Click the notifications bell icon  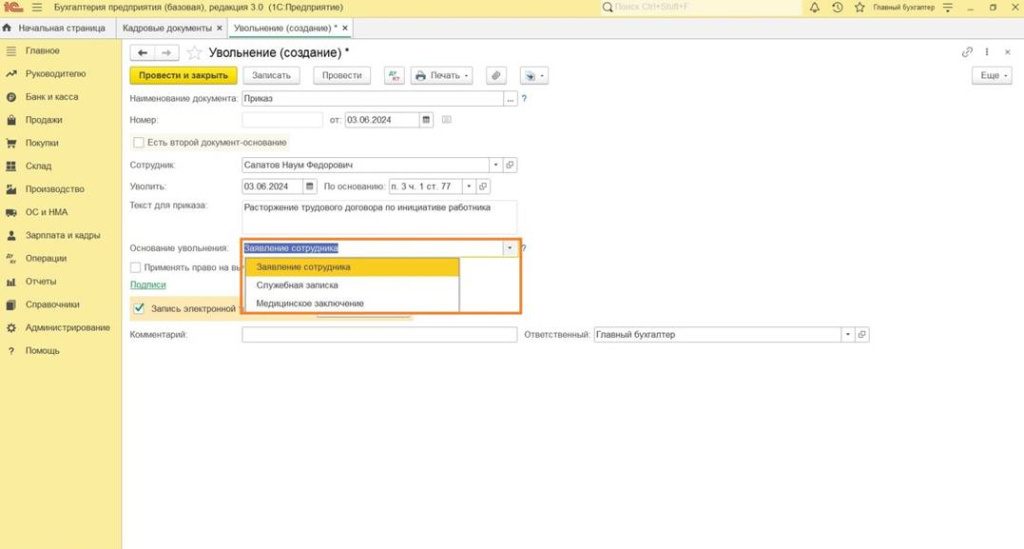[815, 7]
